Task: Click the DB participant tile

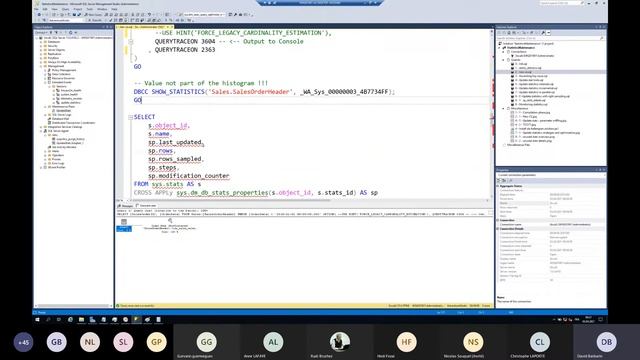Action: pos(607,342)
